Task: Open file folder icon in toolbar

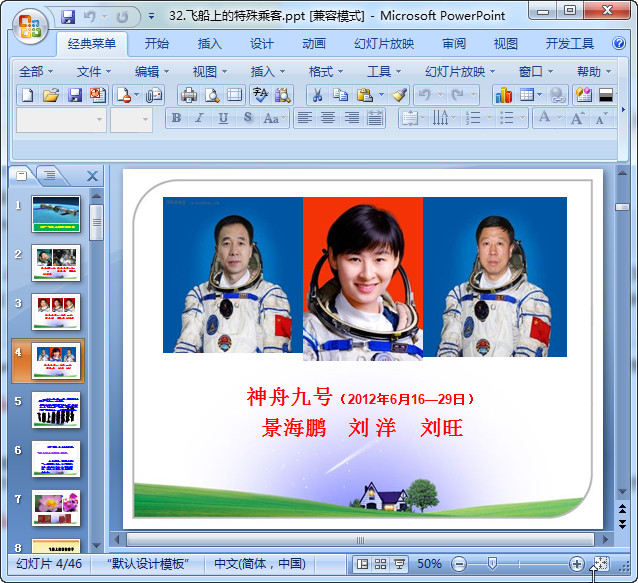Action: coord(51,95)
